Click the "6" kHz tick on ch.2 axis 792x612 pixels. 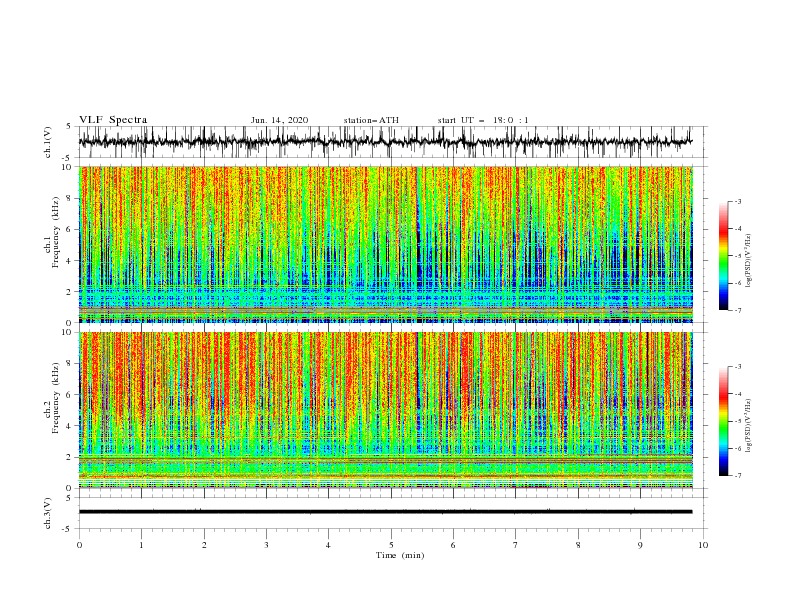point(69,395)
